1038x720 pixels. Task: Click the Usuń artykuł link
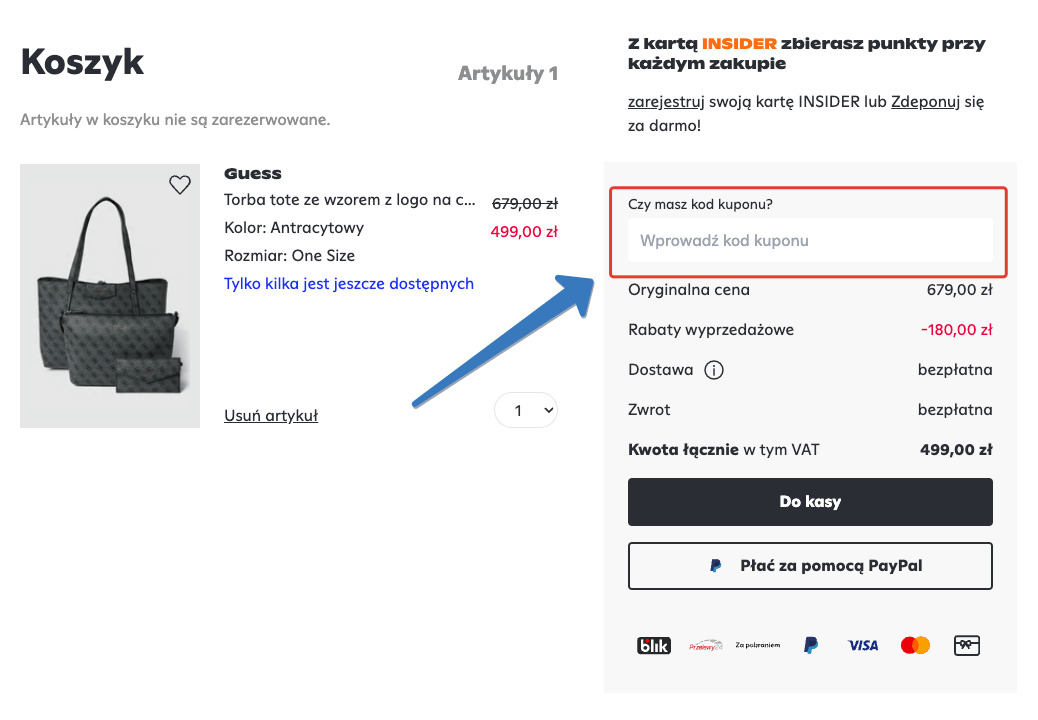click(271, 416)
